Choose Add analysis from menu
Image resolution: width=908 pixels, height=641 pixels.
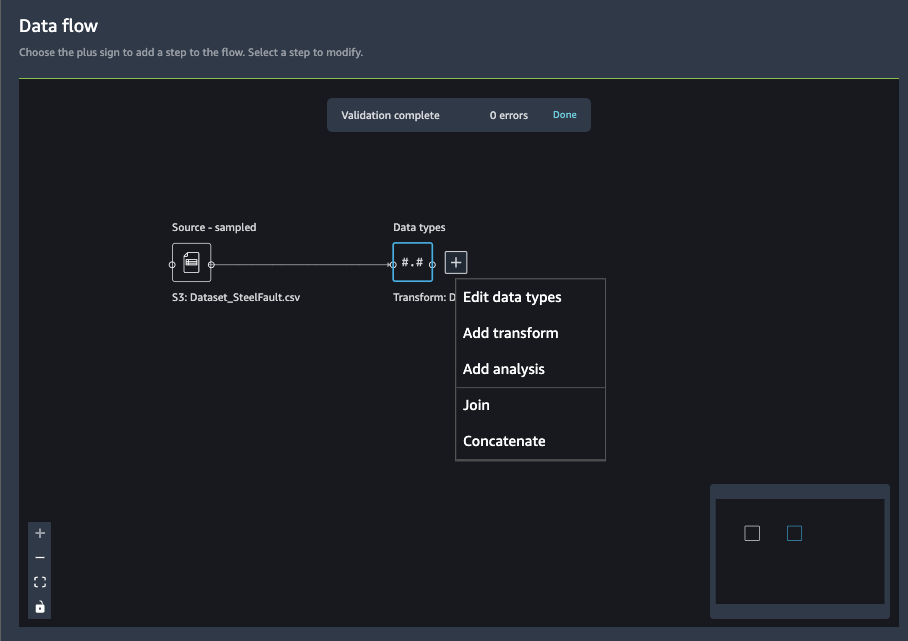[x=530, y=369]
